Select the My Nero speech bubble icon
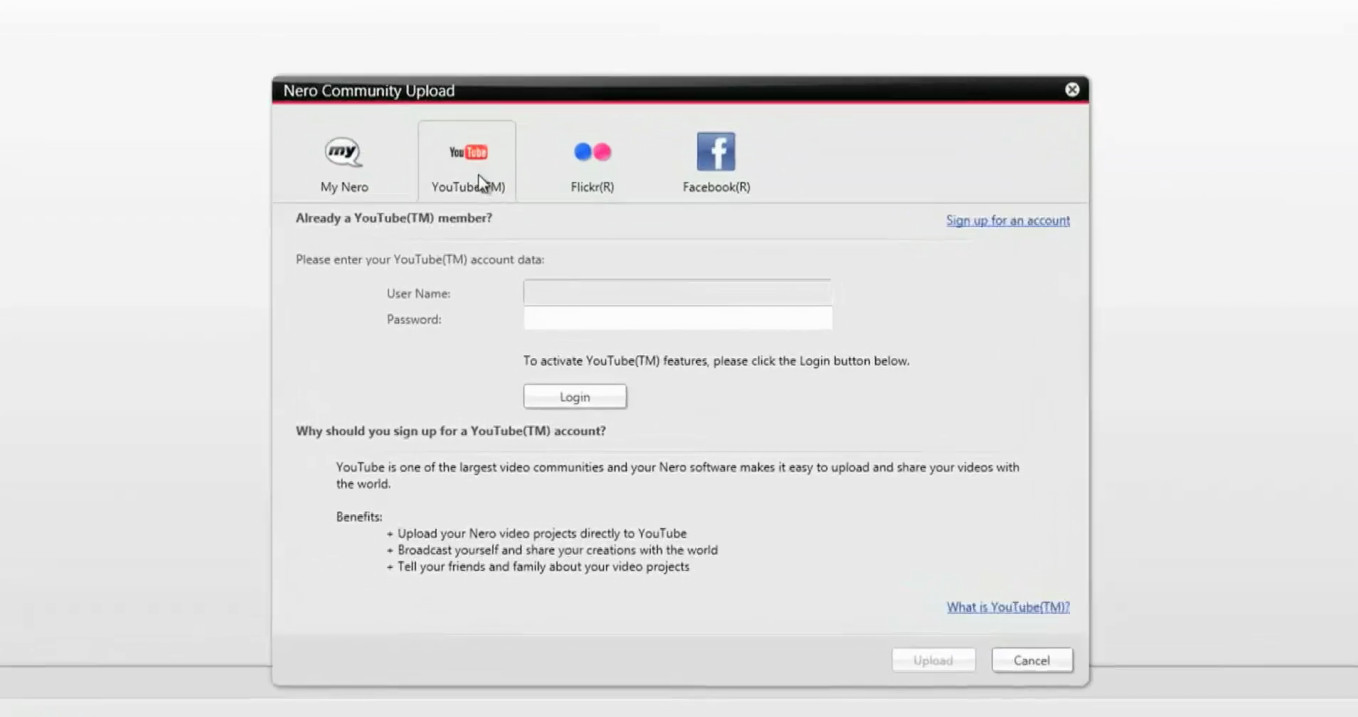 [x=343, y=152]
